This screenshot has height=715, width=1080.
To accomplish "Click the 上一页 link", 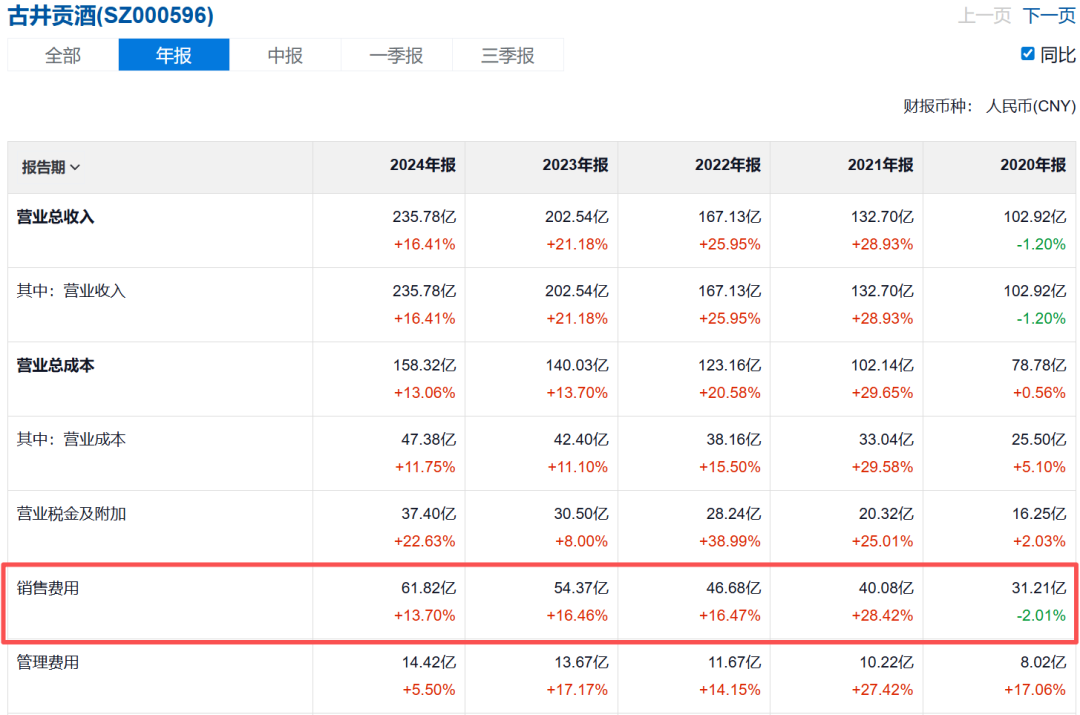I will click(985, 16).
